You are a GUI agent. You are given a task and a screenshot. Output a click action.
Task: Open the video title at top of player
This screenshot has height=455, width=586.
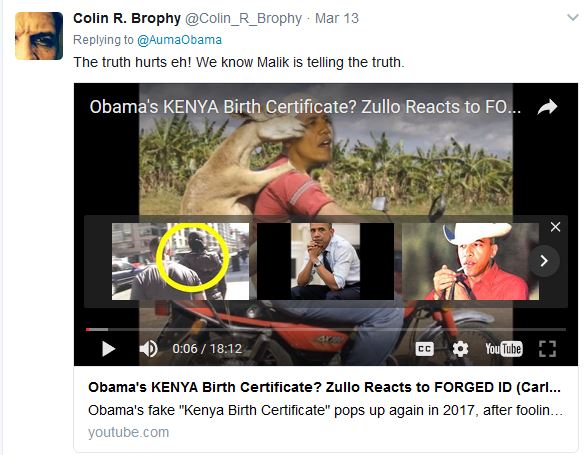305,107
